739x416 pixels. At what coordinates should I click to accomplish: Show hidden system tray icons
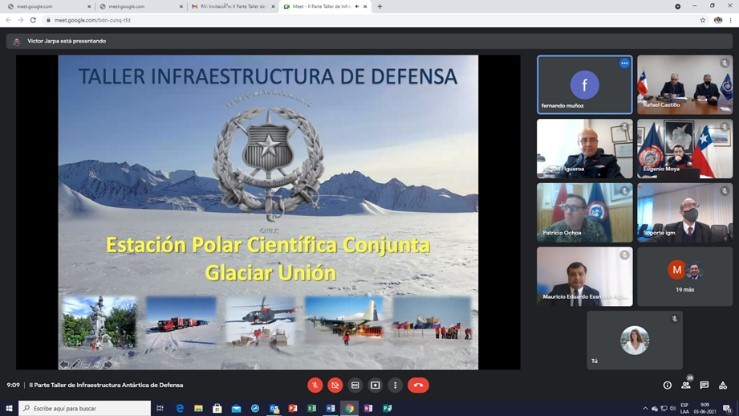(645, 408)
